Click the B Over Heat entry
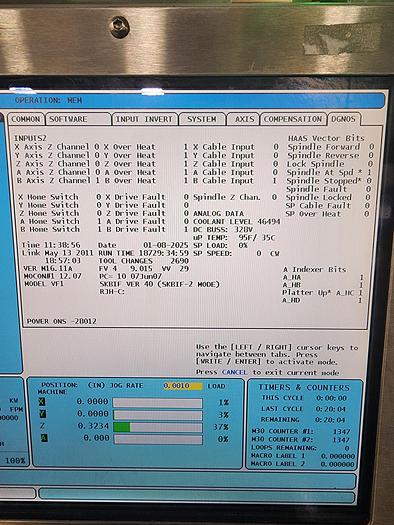Screen dimensions: 394x525 [146, 180]
